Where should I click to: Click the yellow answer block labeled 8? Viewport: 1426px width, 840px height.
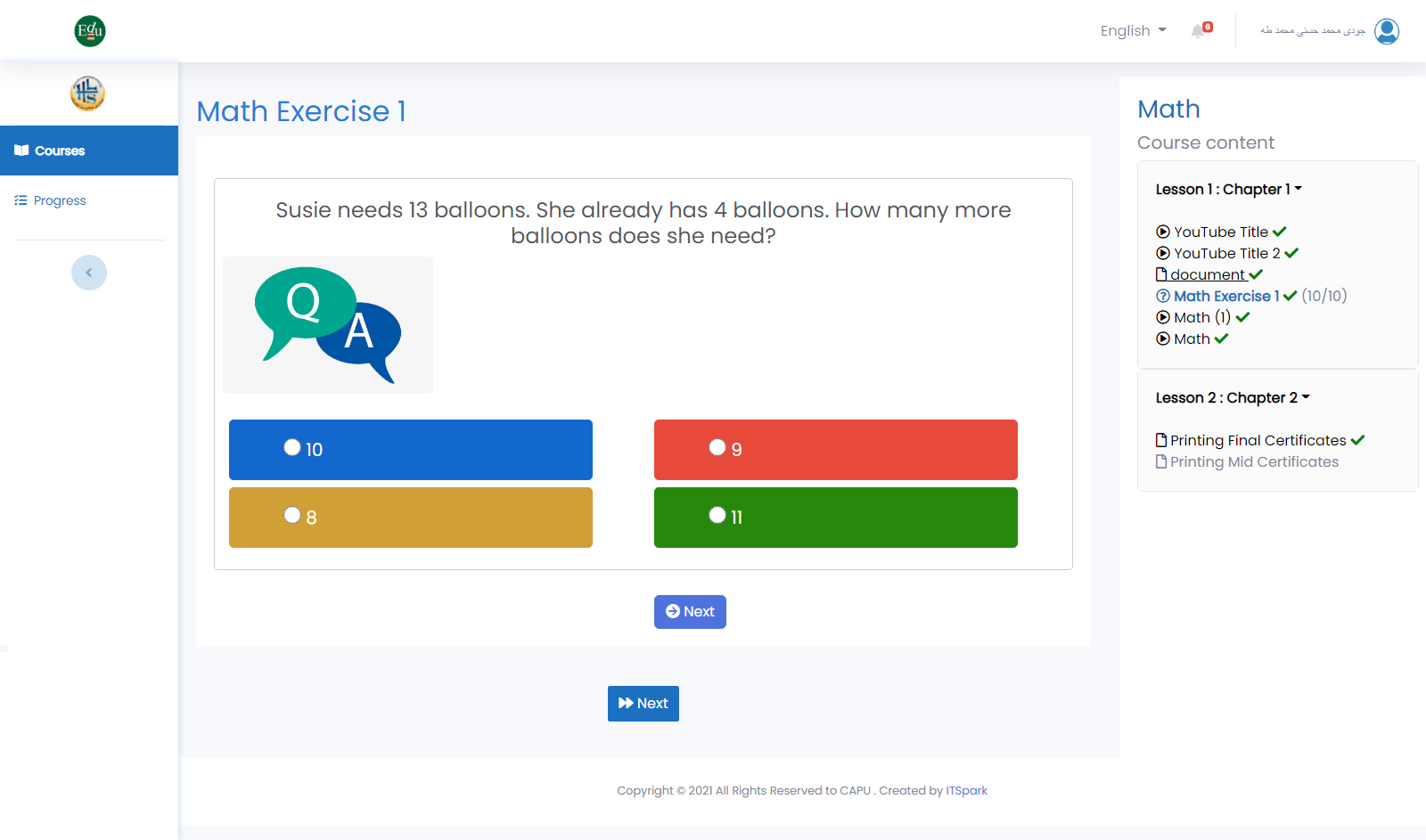click(x=411, y=518)
